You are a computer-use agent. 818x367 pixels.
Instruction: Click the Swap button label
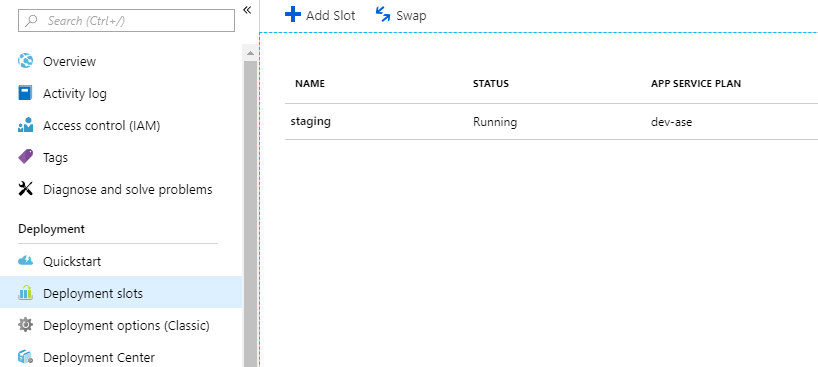411,16
